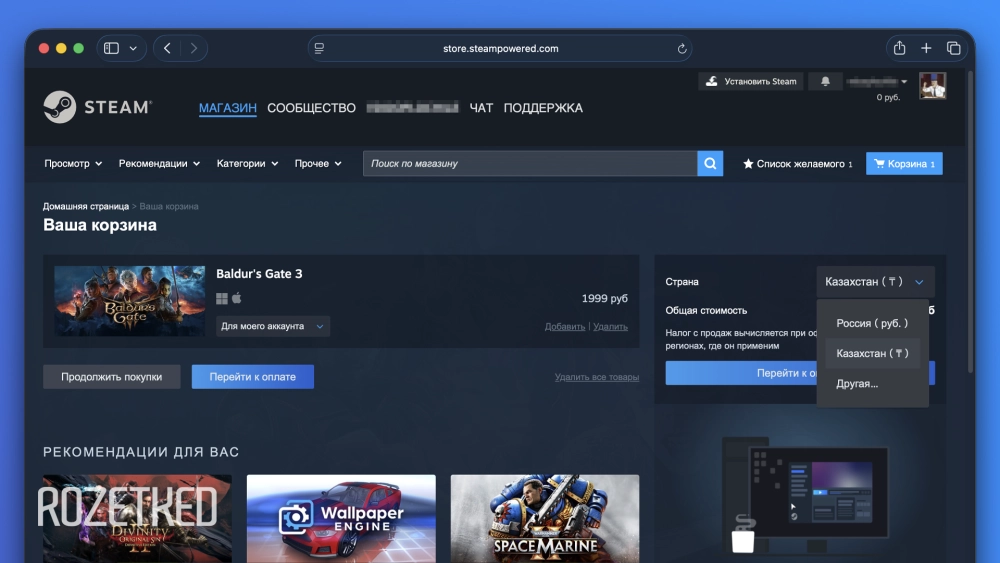
Task: Open the Страна country dropdown
Action: [x=875, y=282]
